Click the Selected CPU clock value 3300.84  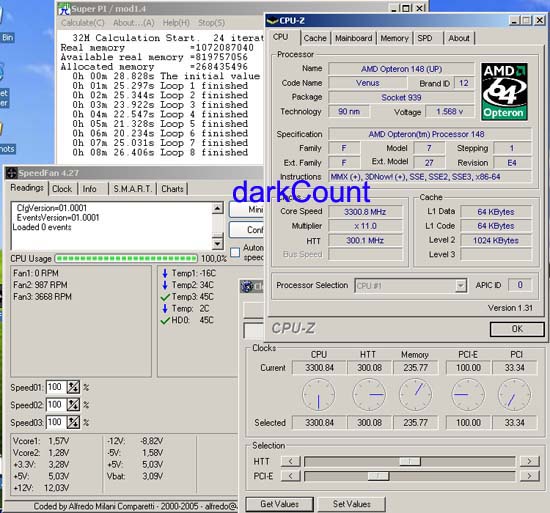(x=319, y=423)
